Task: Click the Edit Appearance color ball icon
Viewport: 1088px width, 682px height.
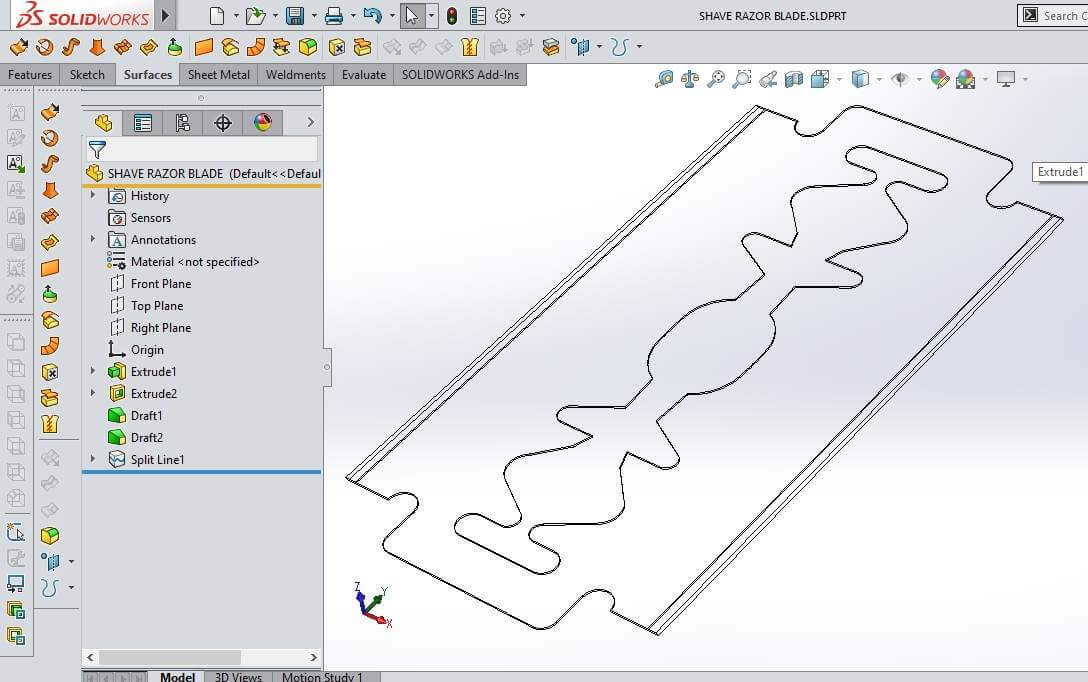Action: [939, 79]
